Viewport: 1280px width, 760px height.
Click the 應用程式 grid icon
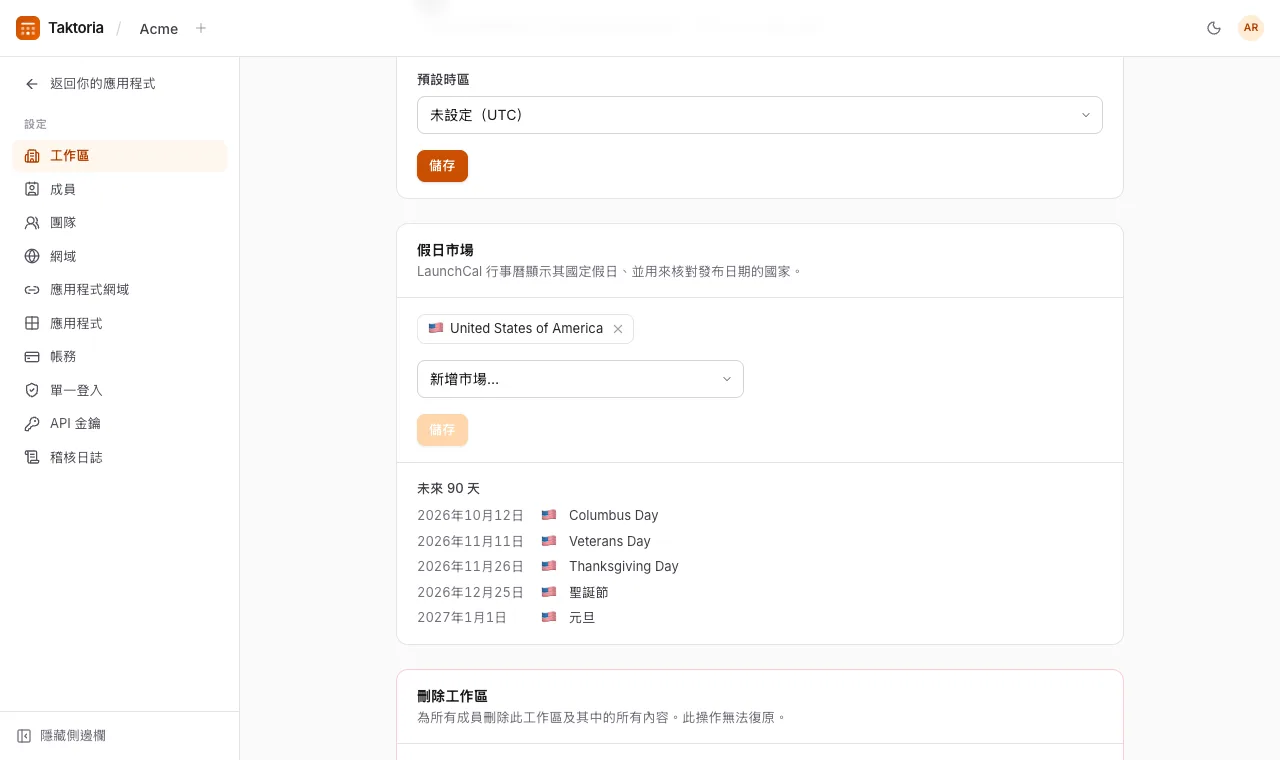click(x=32, y=323)
